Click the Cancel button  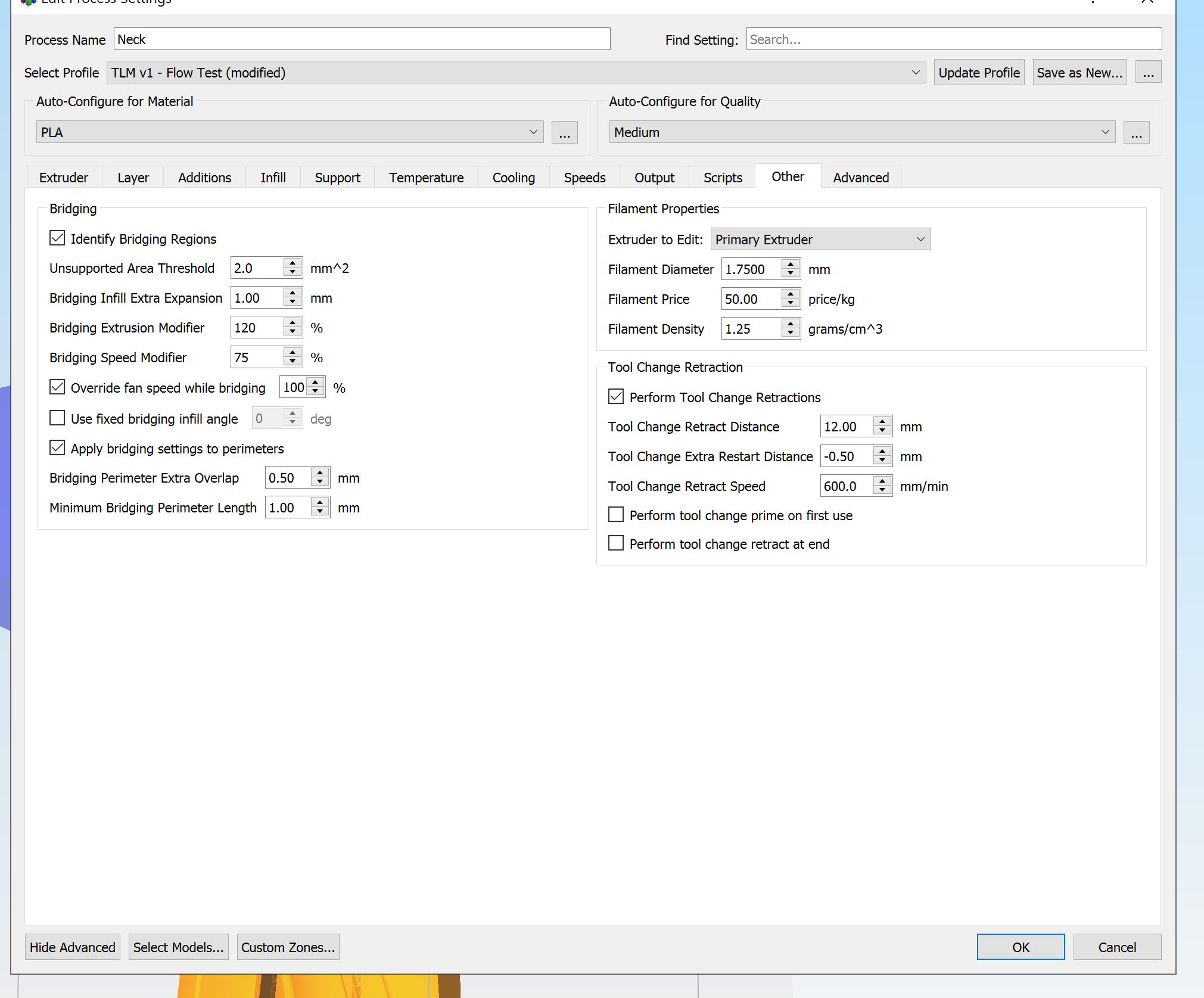tap(1118, 947)
